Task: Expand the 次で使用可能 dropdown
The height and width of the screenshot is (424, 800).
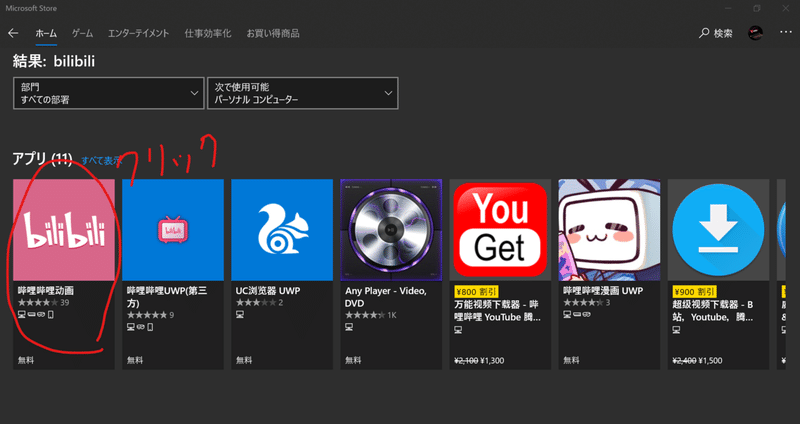Action: [x=303, y=93]
